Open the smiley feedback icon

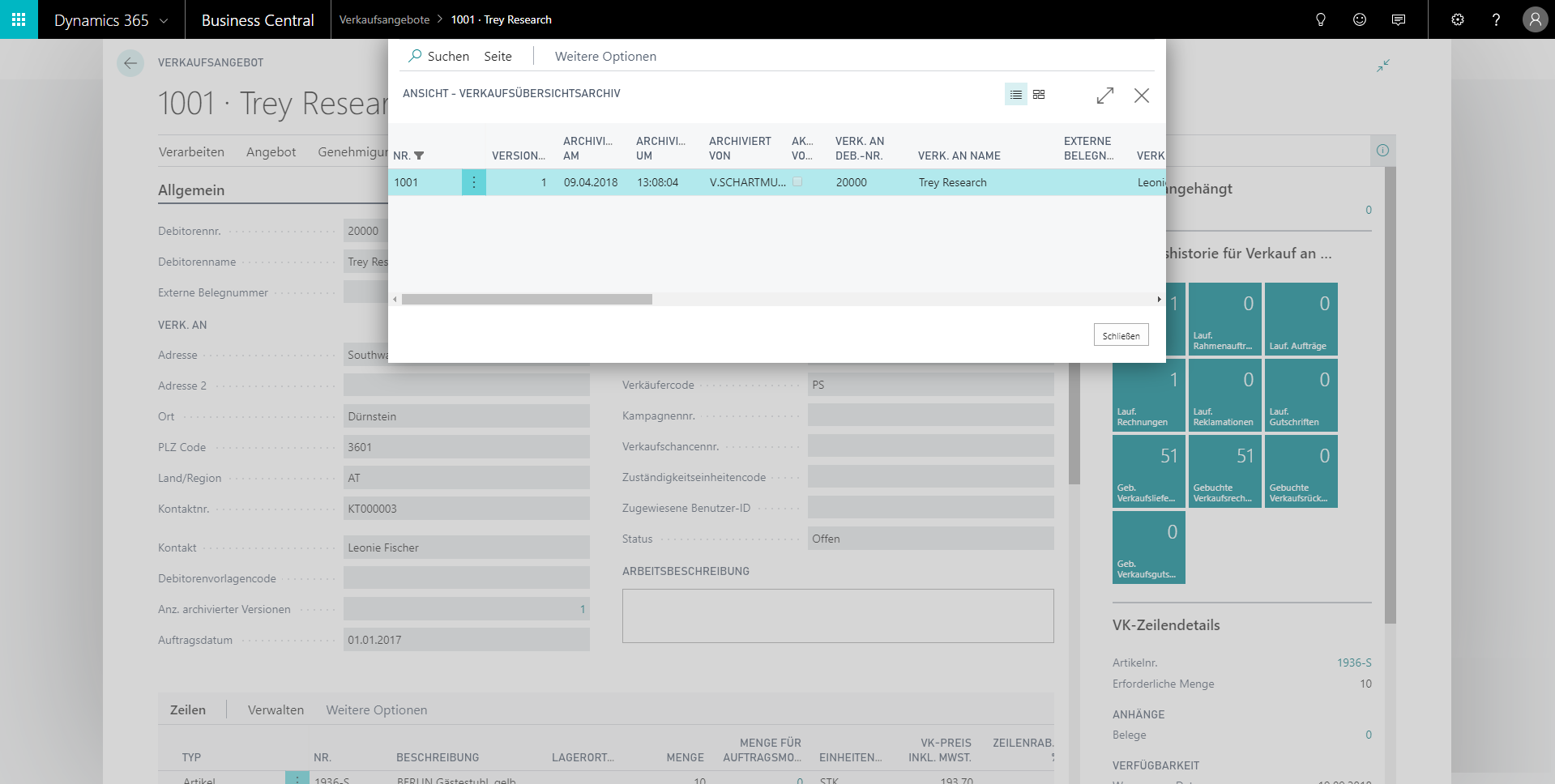coord(1360,19)
